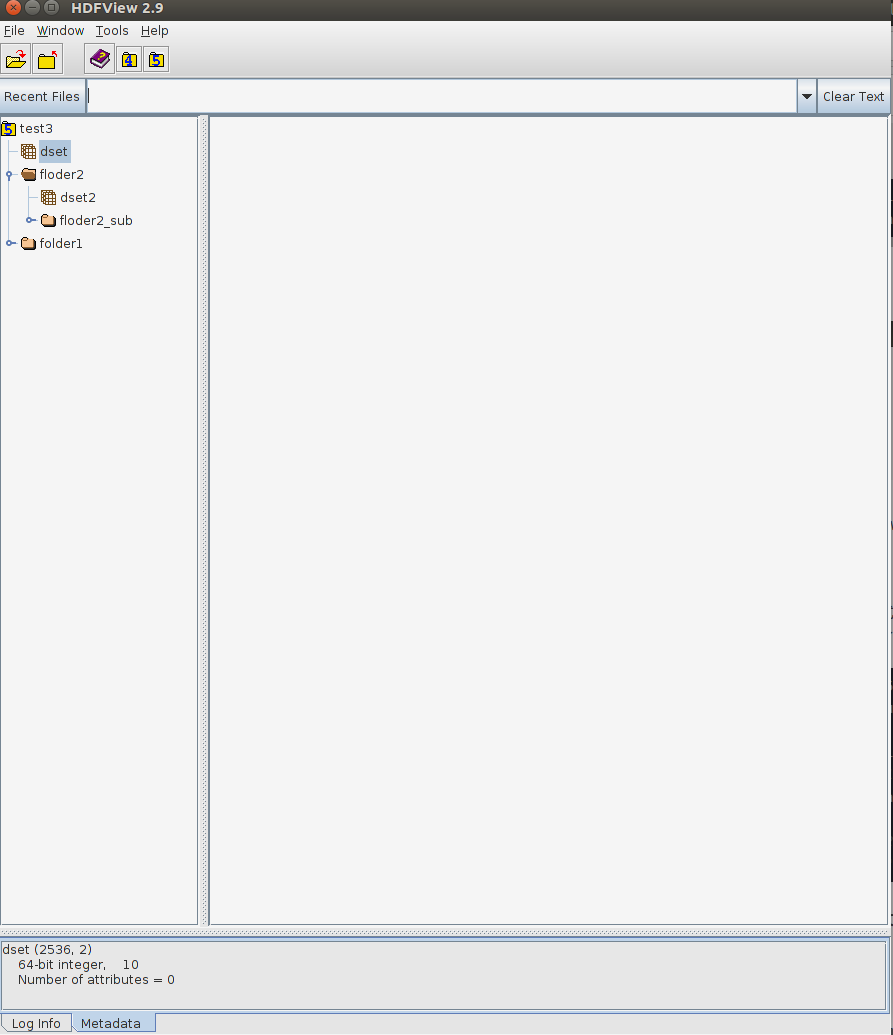Open the File menu

tap(14, 31)
